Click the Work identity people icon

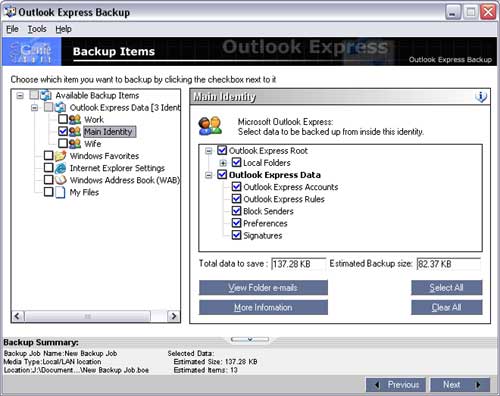[x=75, y=119]
